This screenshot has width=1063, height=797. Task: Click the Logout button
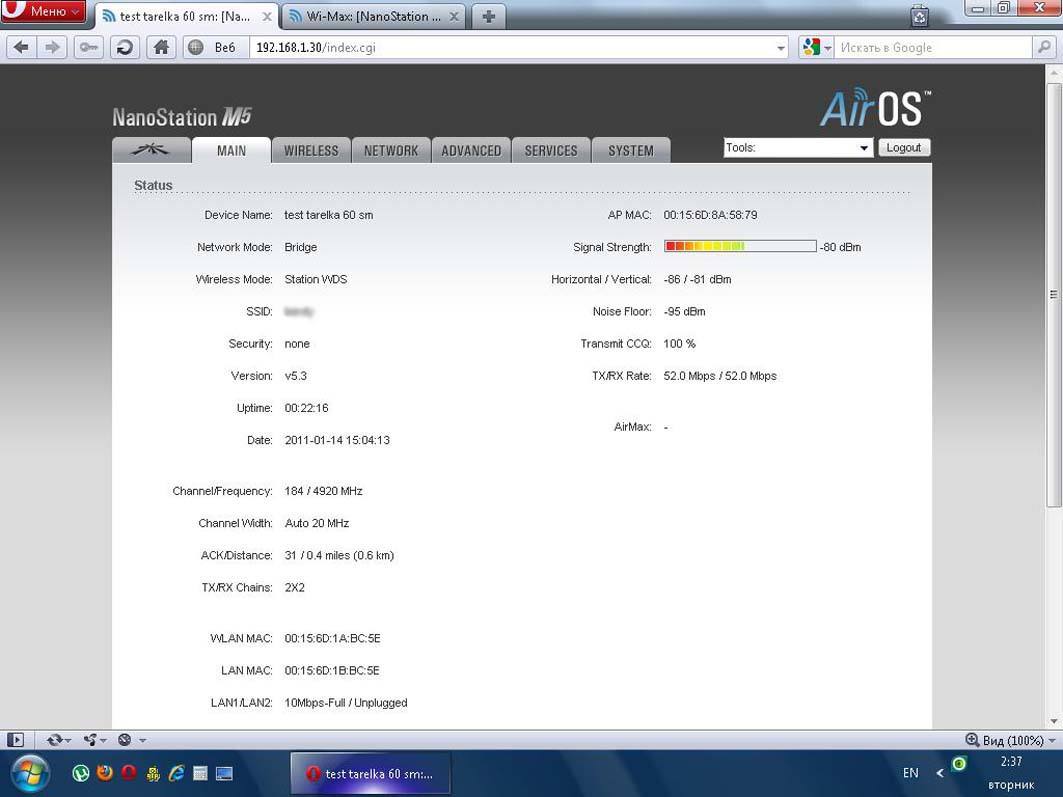(x=904, y=148)
